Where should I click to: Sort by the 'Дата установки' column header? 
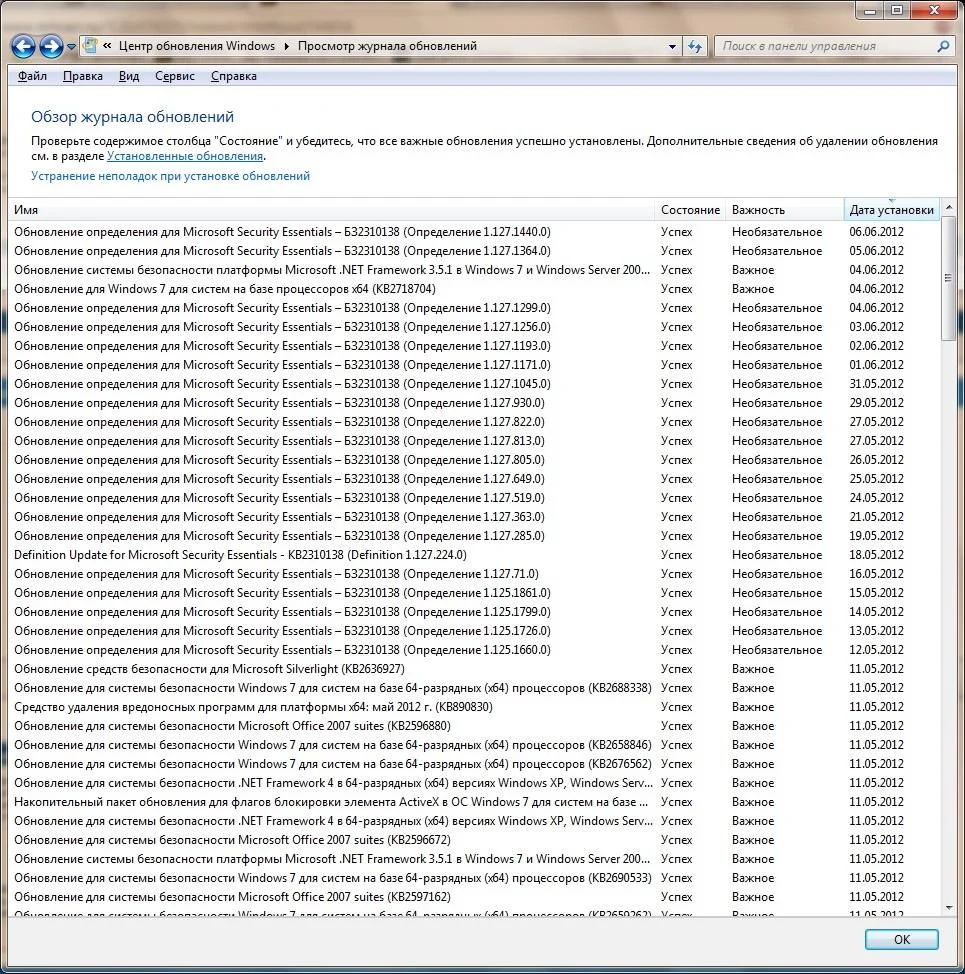892,210
